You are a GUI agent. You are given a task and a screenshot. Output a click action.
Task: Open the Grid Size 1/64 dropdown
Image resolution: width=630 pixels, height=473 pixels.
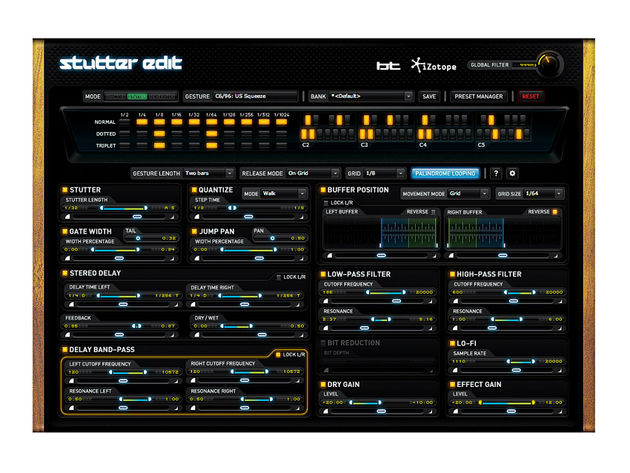[x=543, y=193]
